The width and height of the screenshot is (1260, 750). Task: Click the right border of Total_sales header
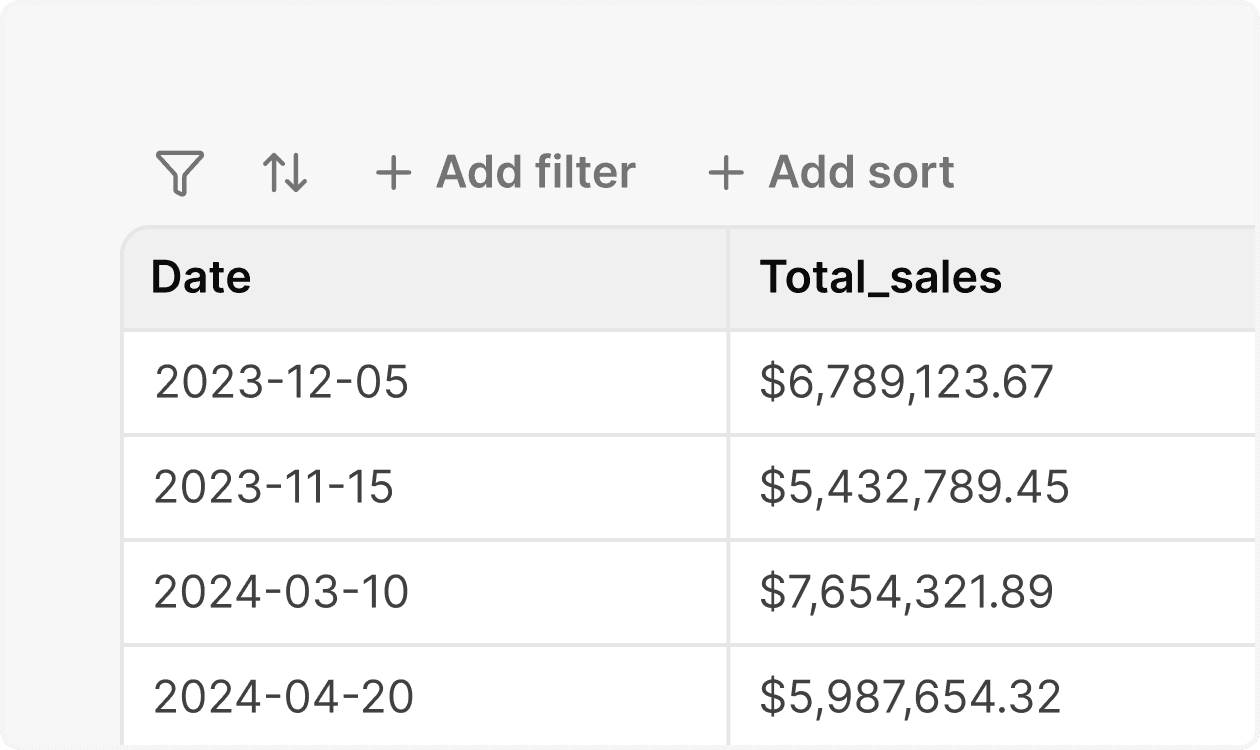click(x=1256, y=278)
